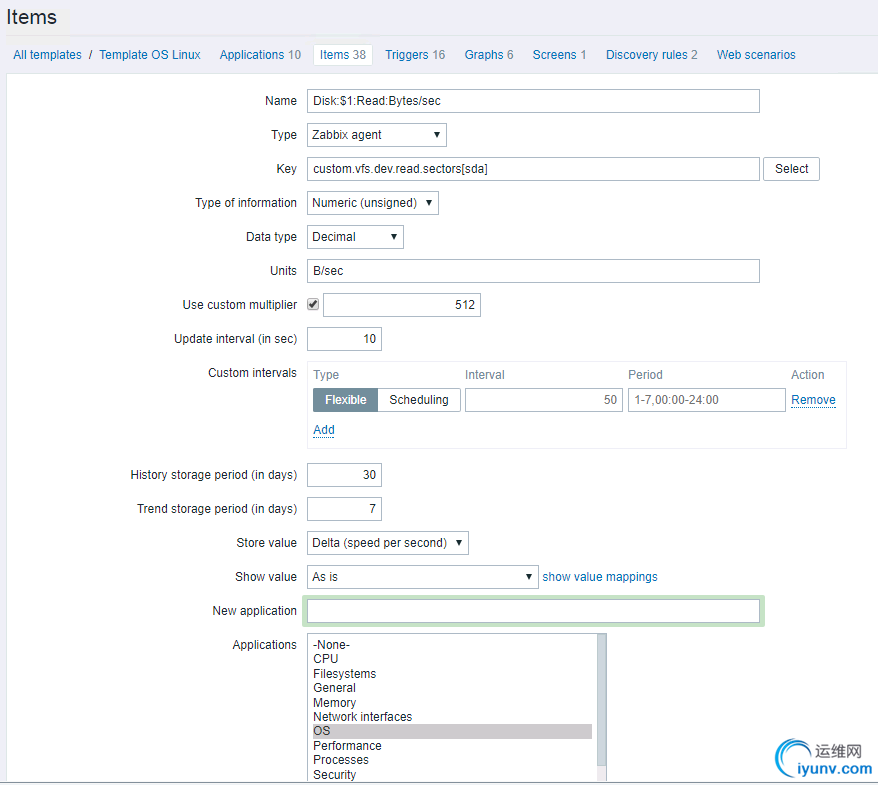This screenshot has width=878, height=785.
Task: Click the New application input field
Action: coord(533,611)
